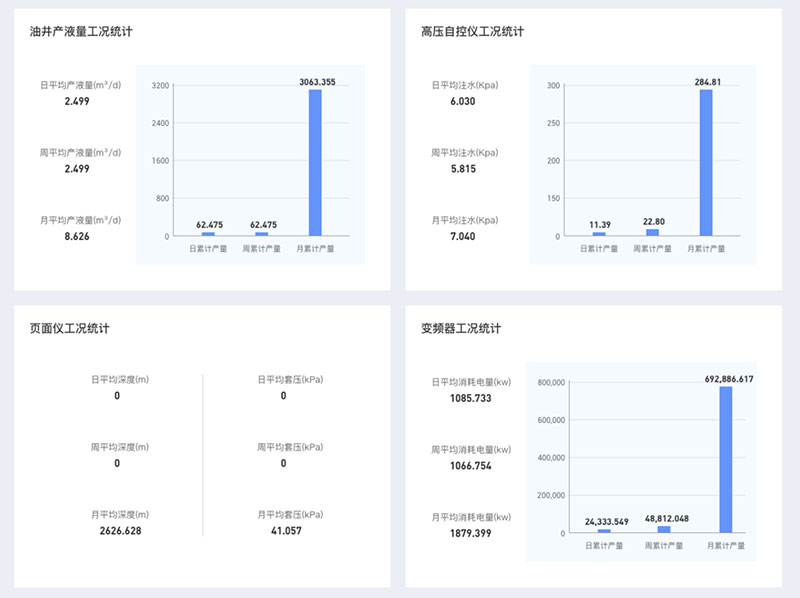Click the 24,333.549 bar in 变频器 chart
The image size is (800, 598).
click(x=605, y=530)
